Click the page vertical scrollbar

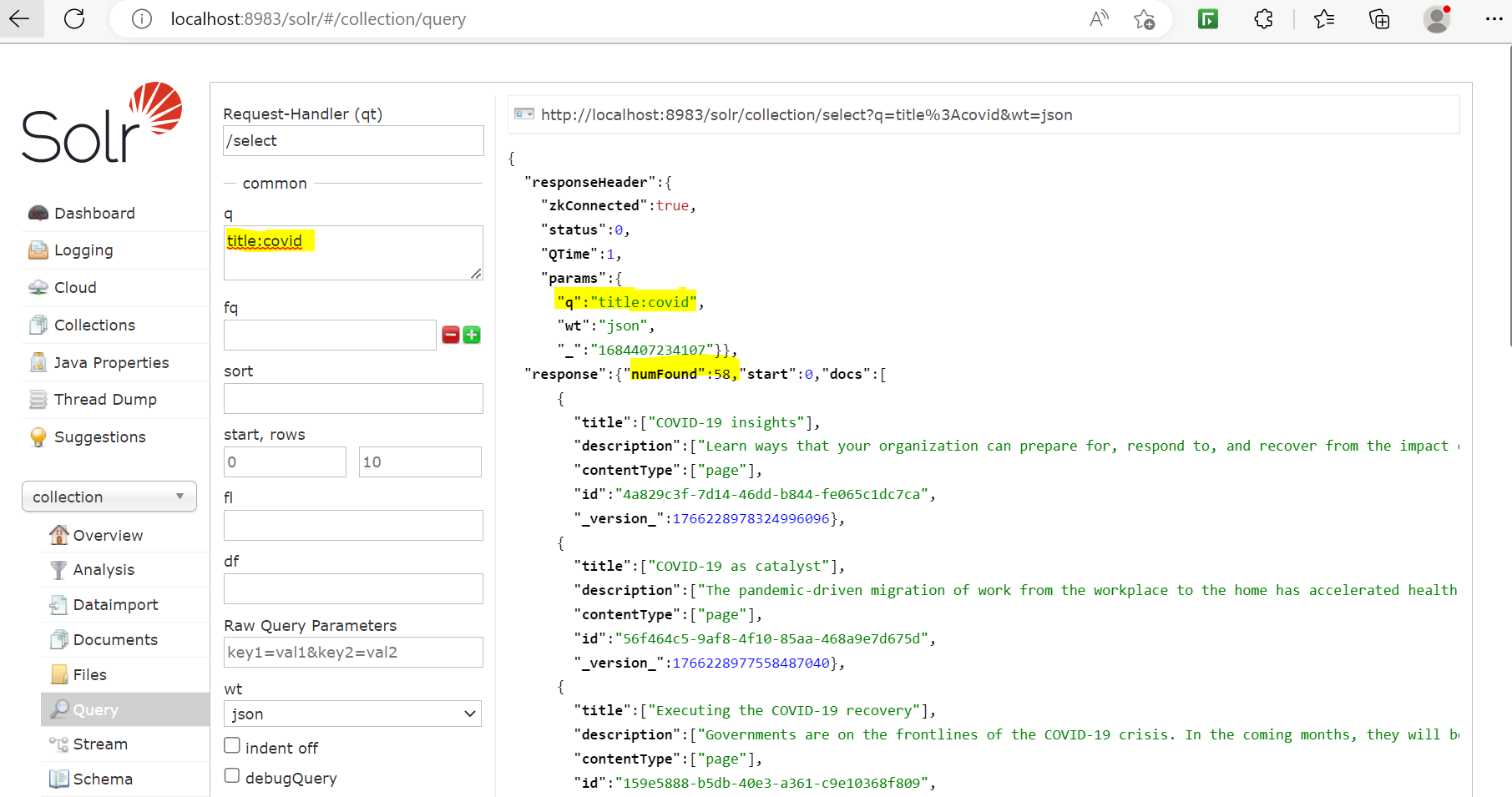tap(1509, 196)
